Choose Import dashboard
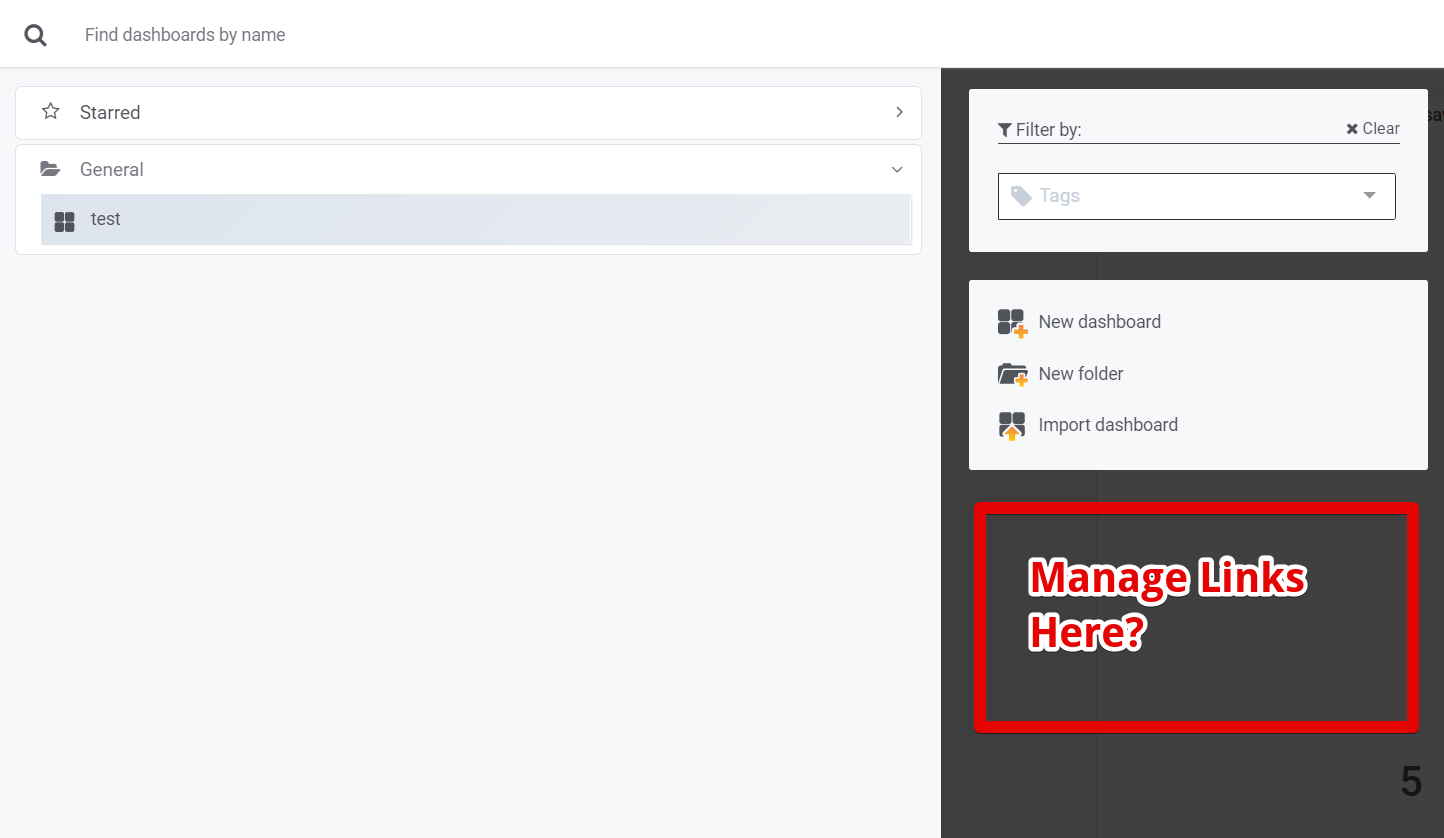This screenshot has height=838, width=1444. click(x=1108, y=425)
